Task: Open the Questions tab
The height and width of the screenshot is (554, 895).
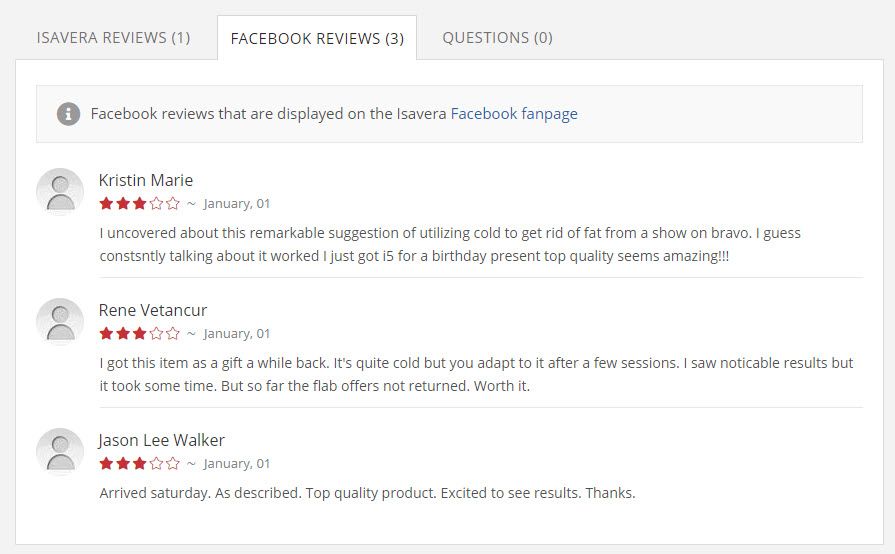Action: coord(497,38)
